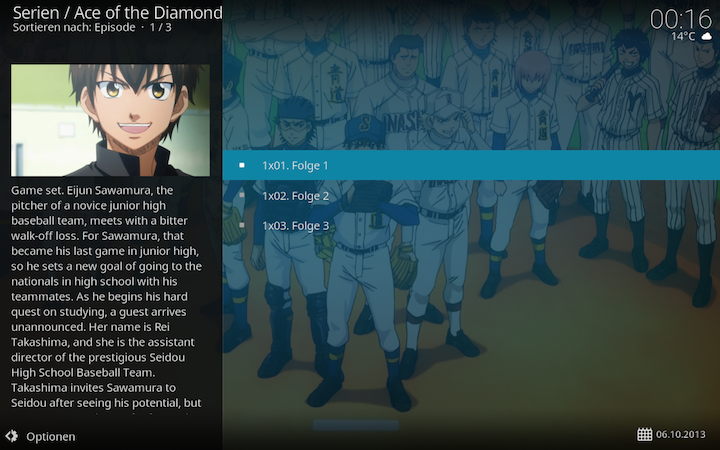
Task: Click the episode plot description text
Action: click(107, 297)
